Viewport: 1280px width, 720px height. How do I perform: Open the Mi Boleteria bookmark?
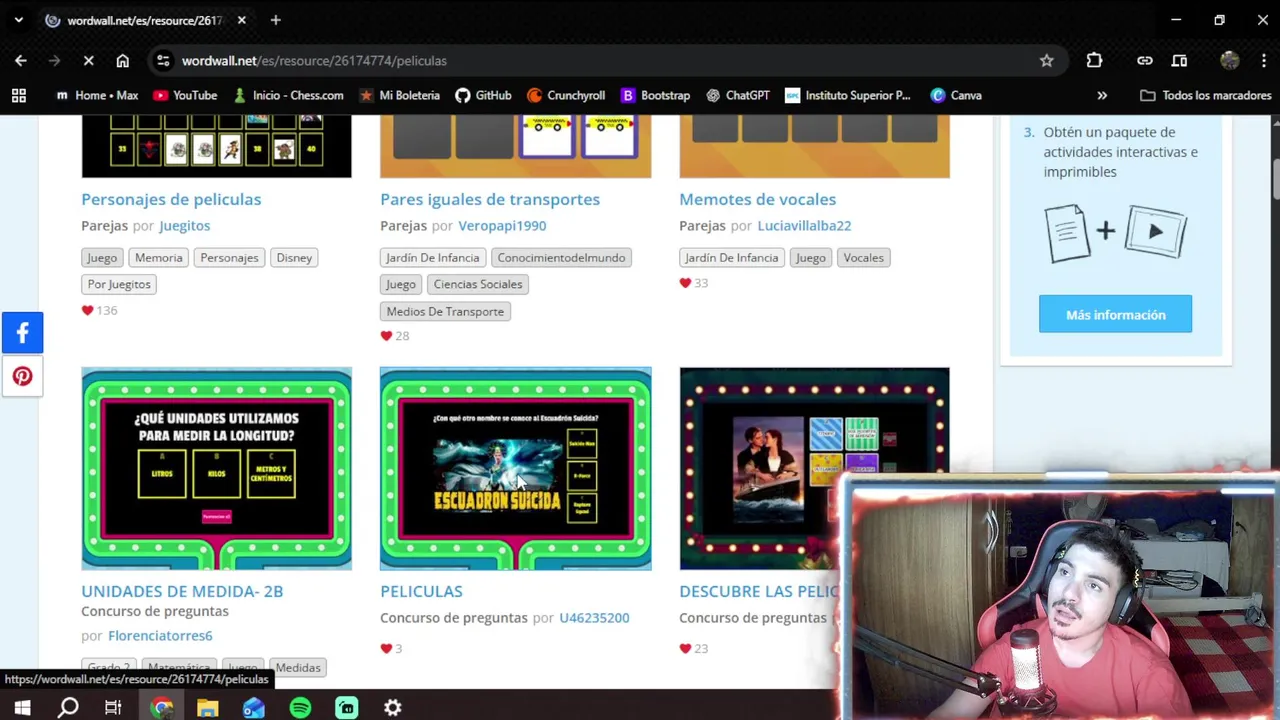click(399, 96)
